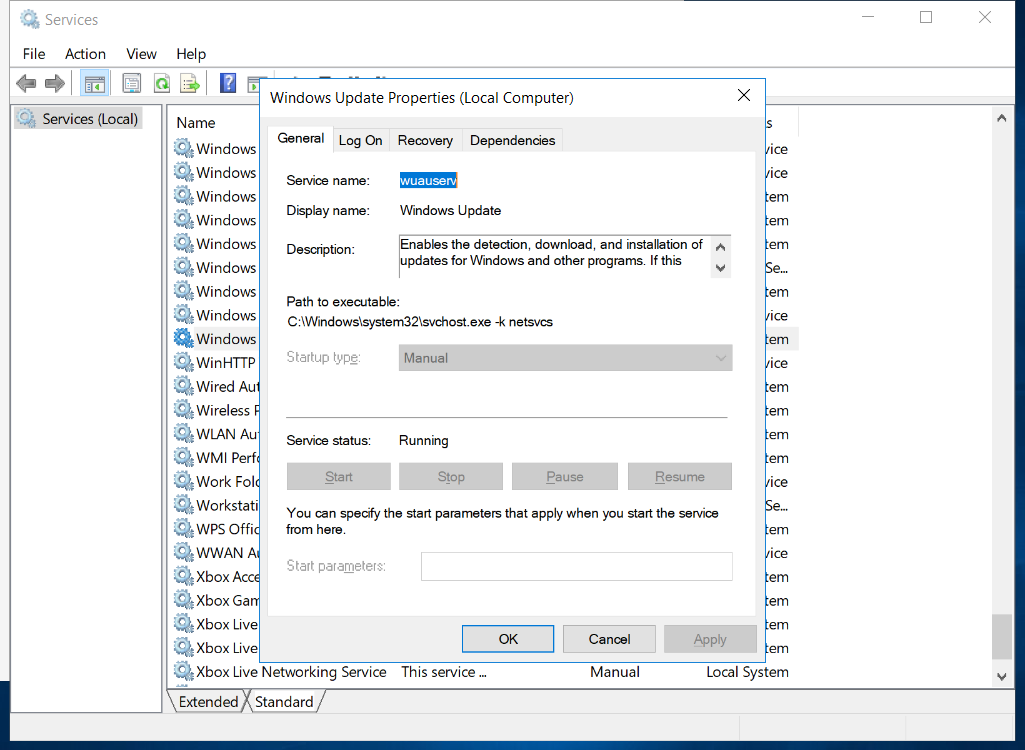Click the gear icon of the WLAN Au service

click(x=184, y=433)
